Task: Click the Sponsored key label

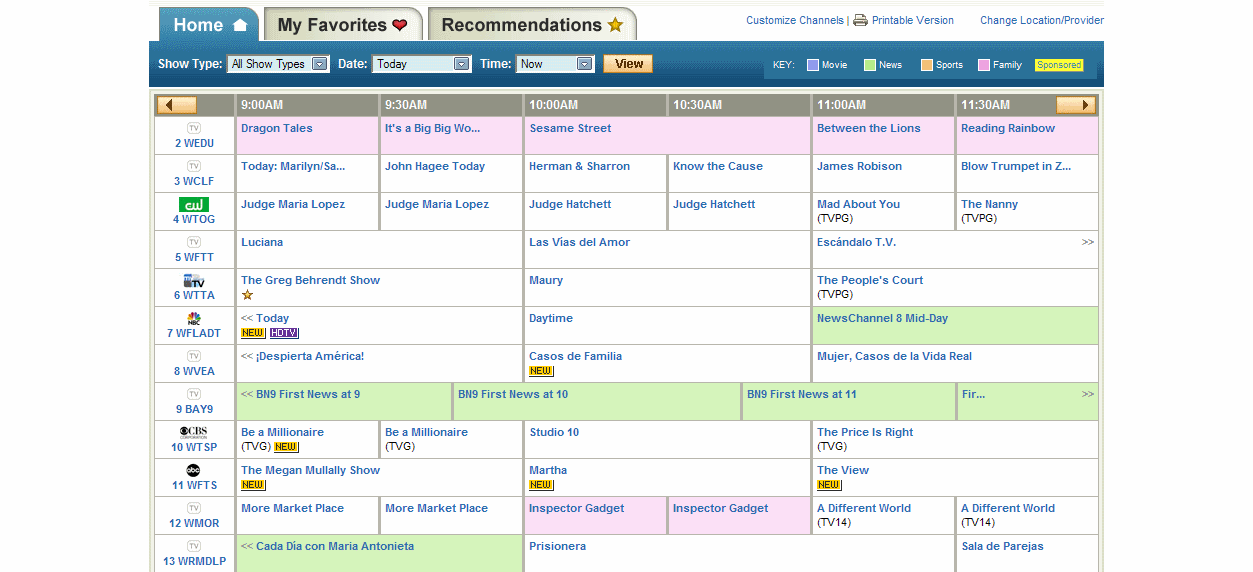Action: 1059,65
